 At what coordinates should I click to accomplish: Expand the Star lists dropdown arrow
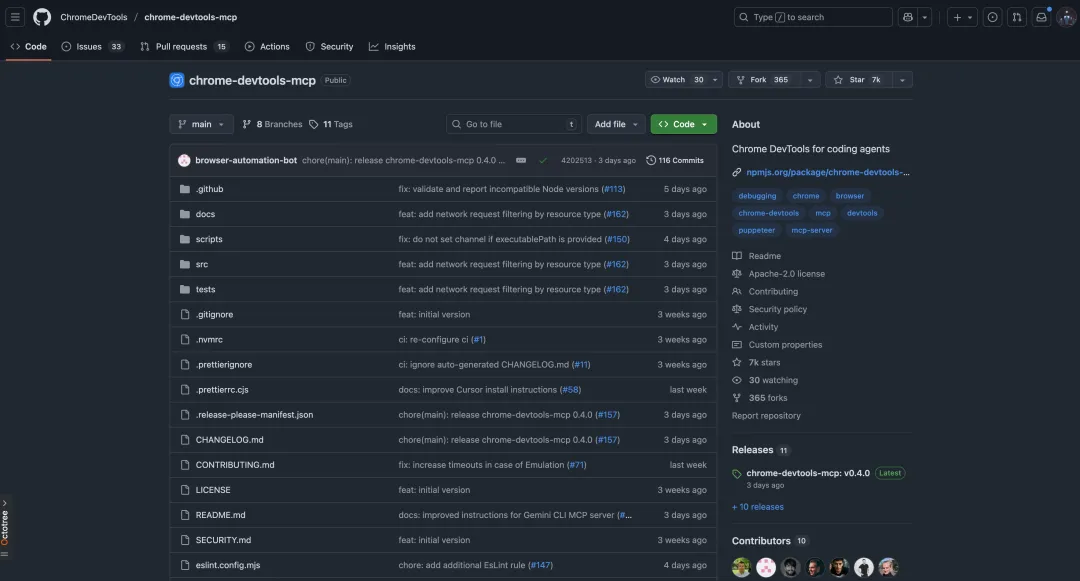click(x=902, y=80)
